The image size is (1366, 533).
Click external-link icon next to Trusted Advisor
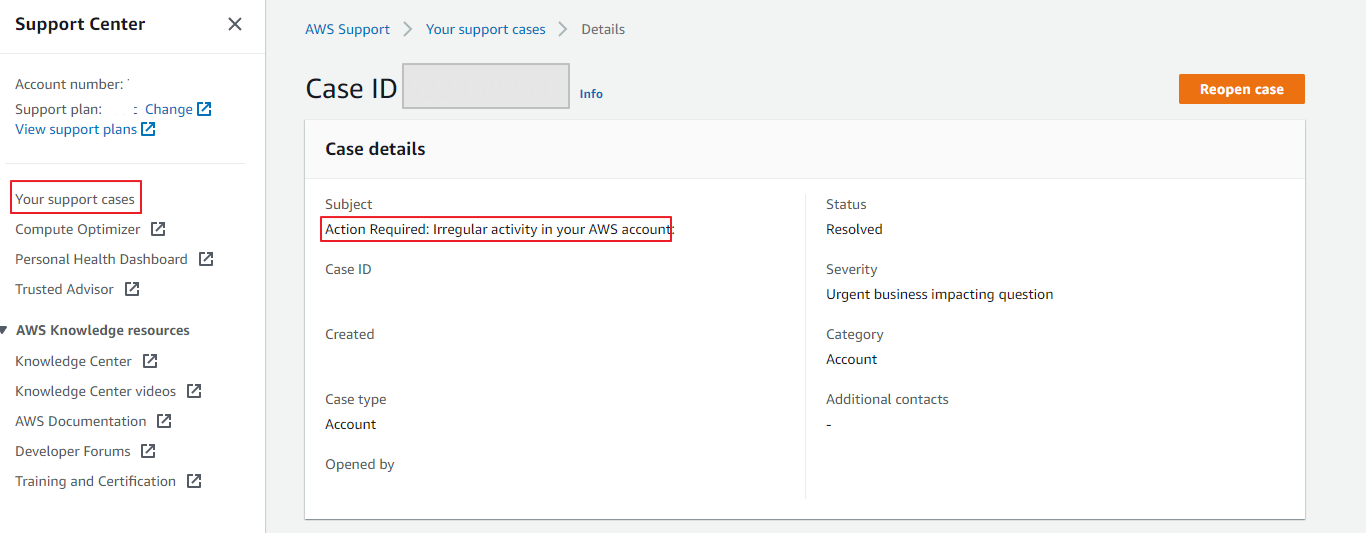(x=132, y=289)
